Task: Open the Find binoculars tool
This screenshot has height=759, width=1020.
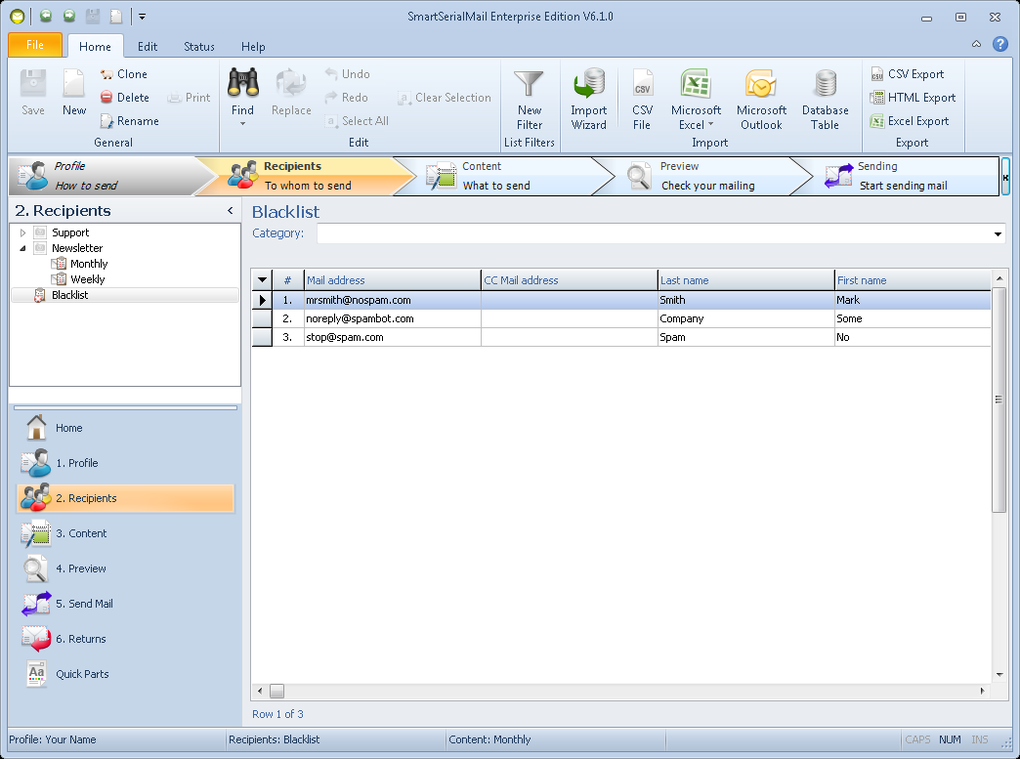Action: click(243, 96)
